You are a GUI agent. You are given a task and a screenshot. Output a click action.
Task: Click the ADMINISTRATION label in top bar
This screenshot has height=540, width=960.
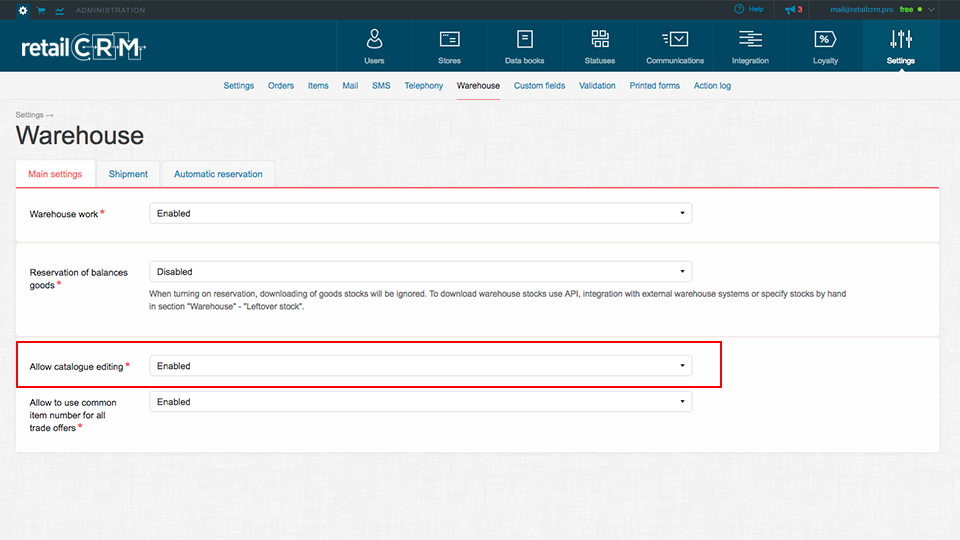tap(111, 10)
